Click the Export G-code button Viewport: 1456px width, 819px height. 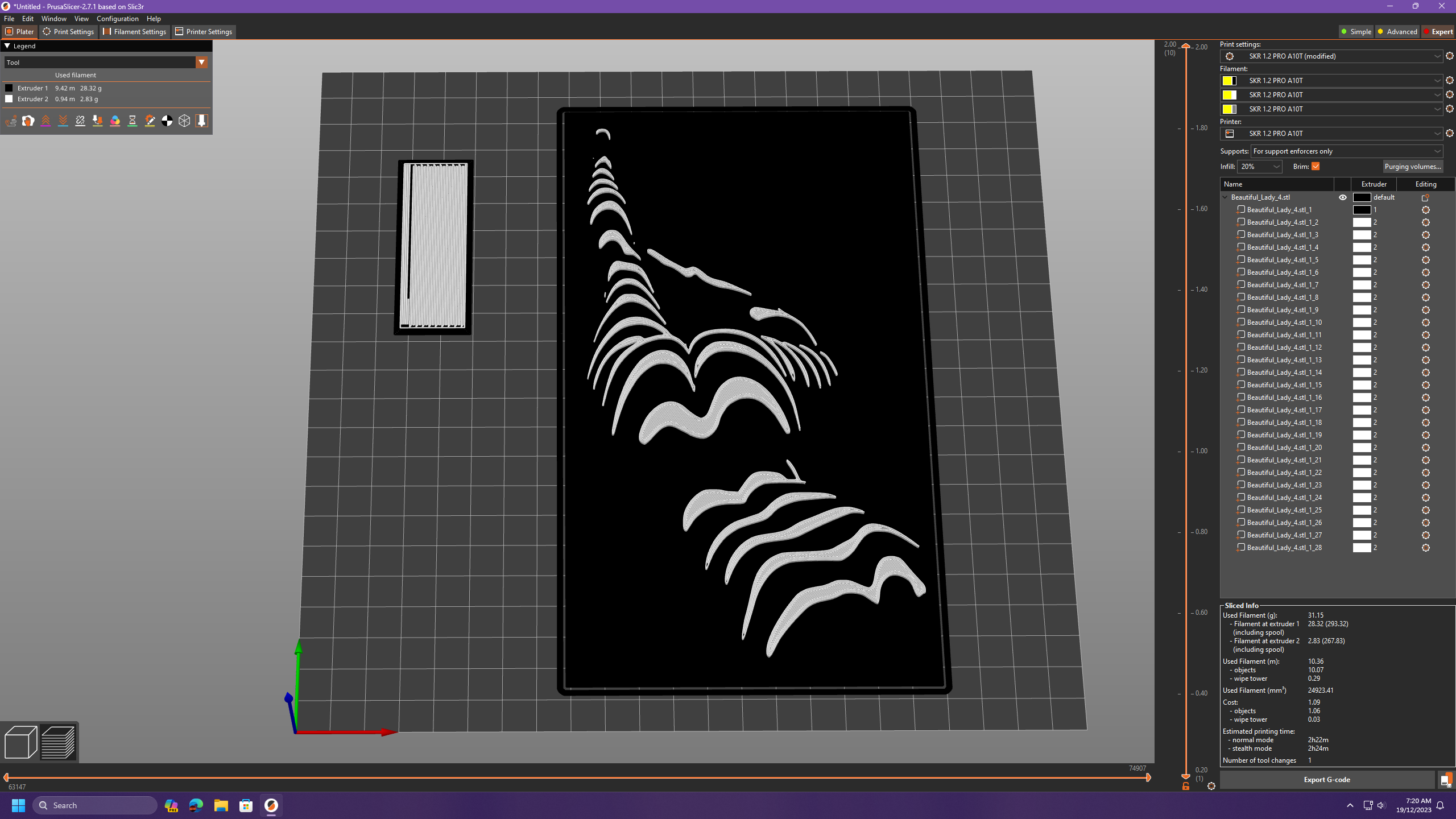1326,779
